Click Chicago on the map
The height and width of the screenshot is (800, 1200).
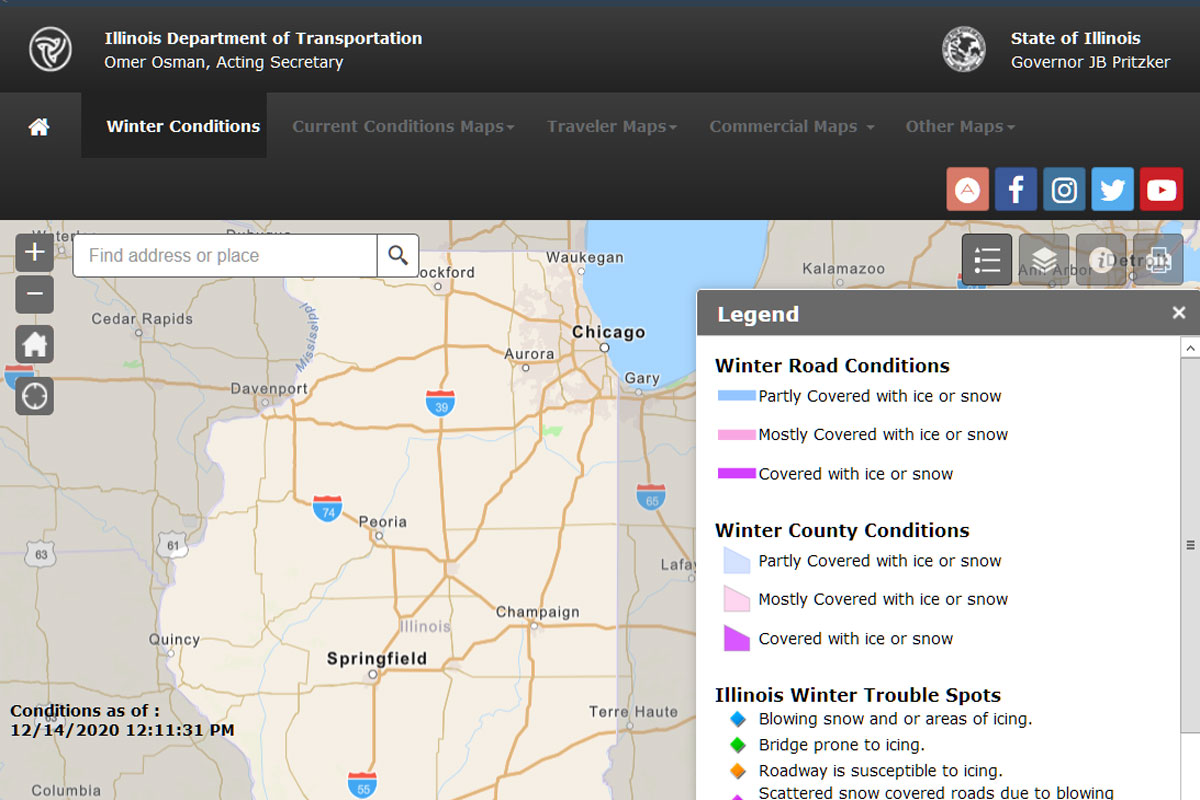(608, 333)
